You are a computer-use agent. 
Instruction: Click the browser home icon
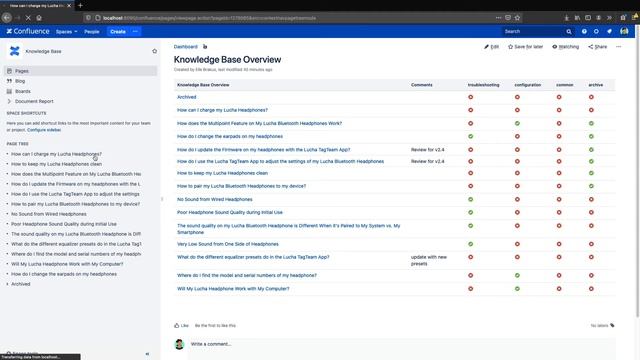[39, 18]
